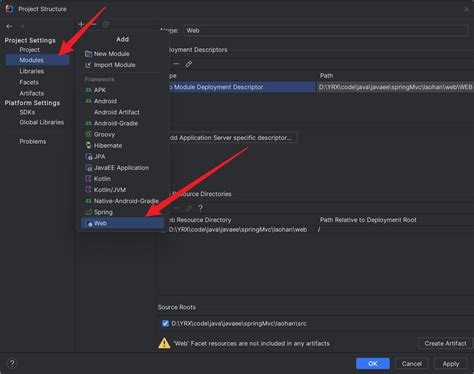Select Android framework
Screen dimensions: 474x374
point(122,101)
